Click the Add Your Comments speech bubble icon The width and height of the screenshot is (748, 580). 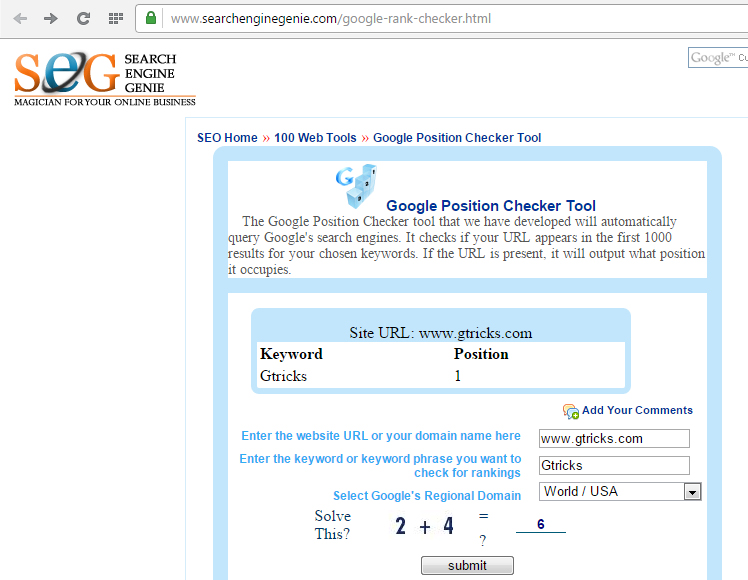[571, 411]
